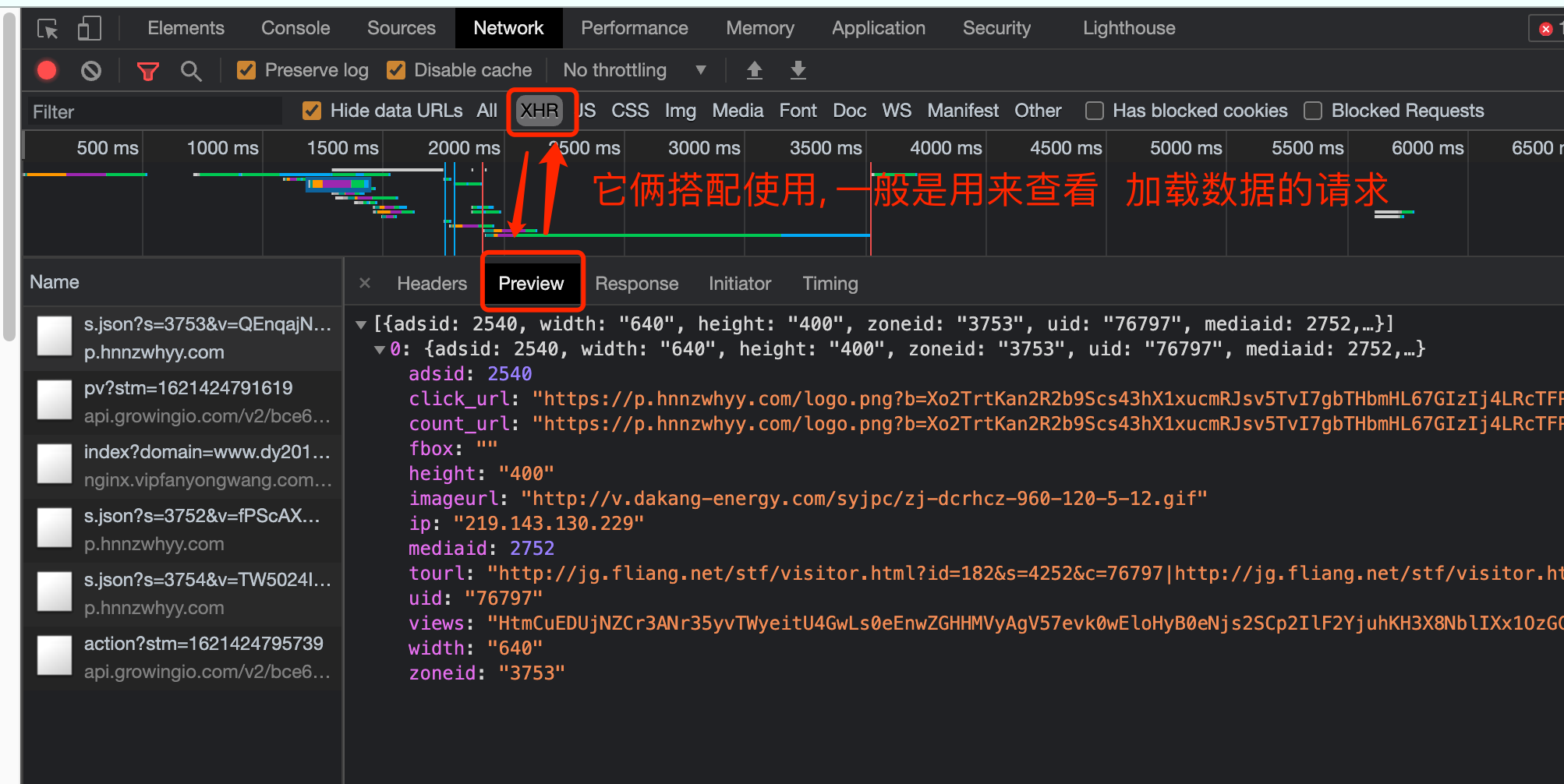Stop recording with the red record button
1564x784 pixels.
[x=47, y=71]
